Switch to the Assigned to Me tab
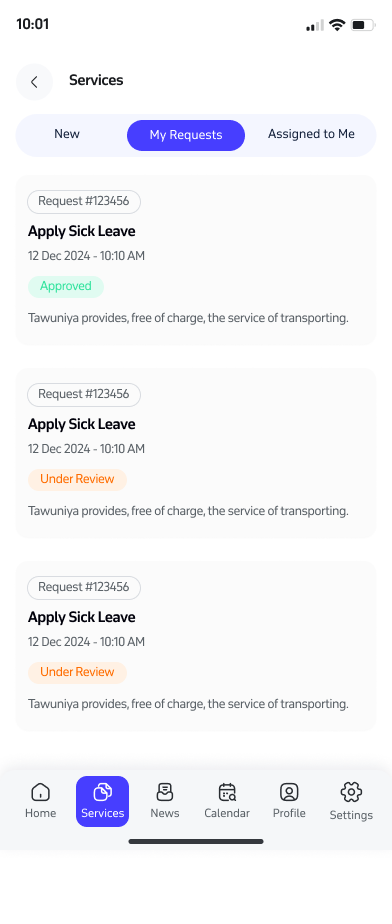Viewport: 392px width, 924px height. [x=311, y=134]
